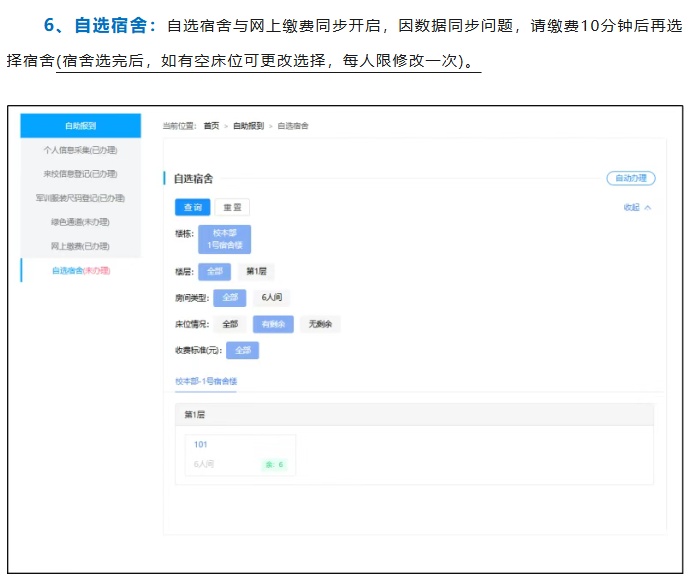Select 全部 in the 床位情况 filter
The width and height of the screenshot is (691, 582).
[x=229, y=324]
